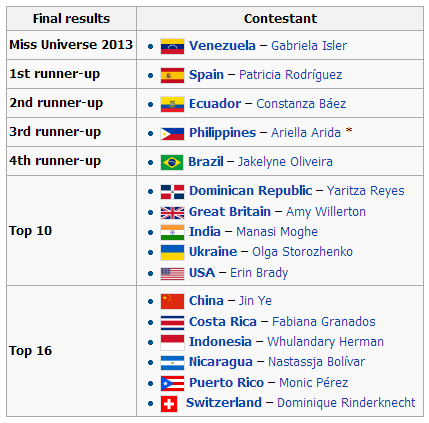Viewport: 429px width, 423px height.
Task: Open the Ariella Arida link
Action: [x=306, y=133]
